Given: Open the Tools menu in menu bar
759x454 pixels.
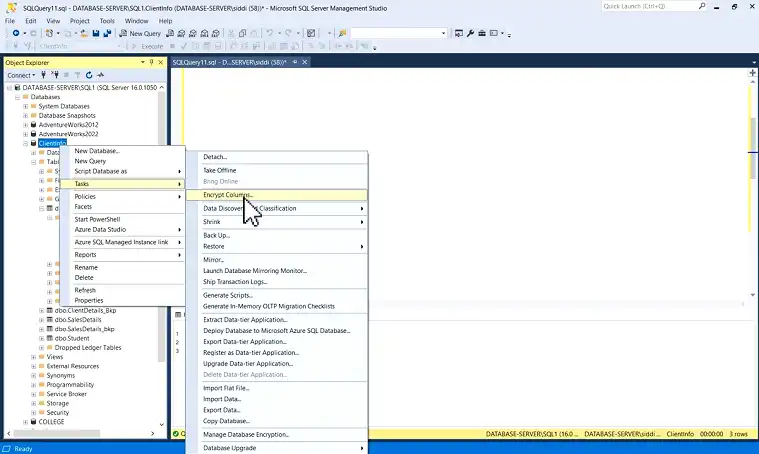Looking at the screenshot, I should click(107, 21).
